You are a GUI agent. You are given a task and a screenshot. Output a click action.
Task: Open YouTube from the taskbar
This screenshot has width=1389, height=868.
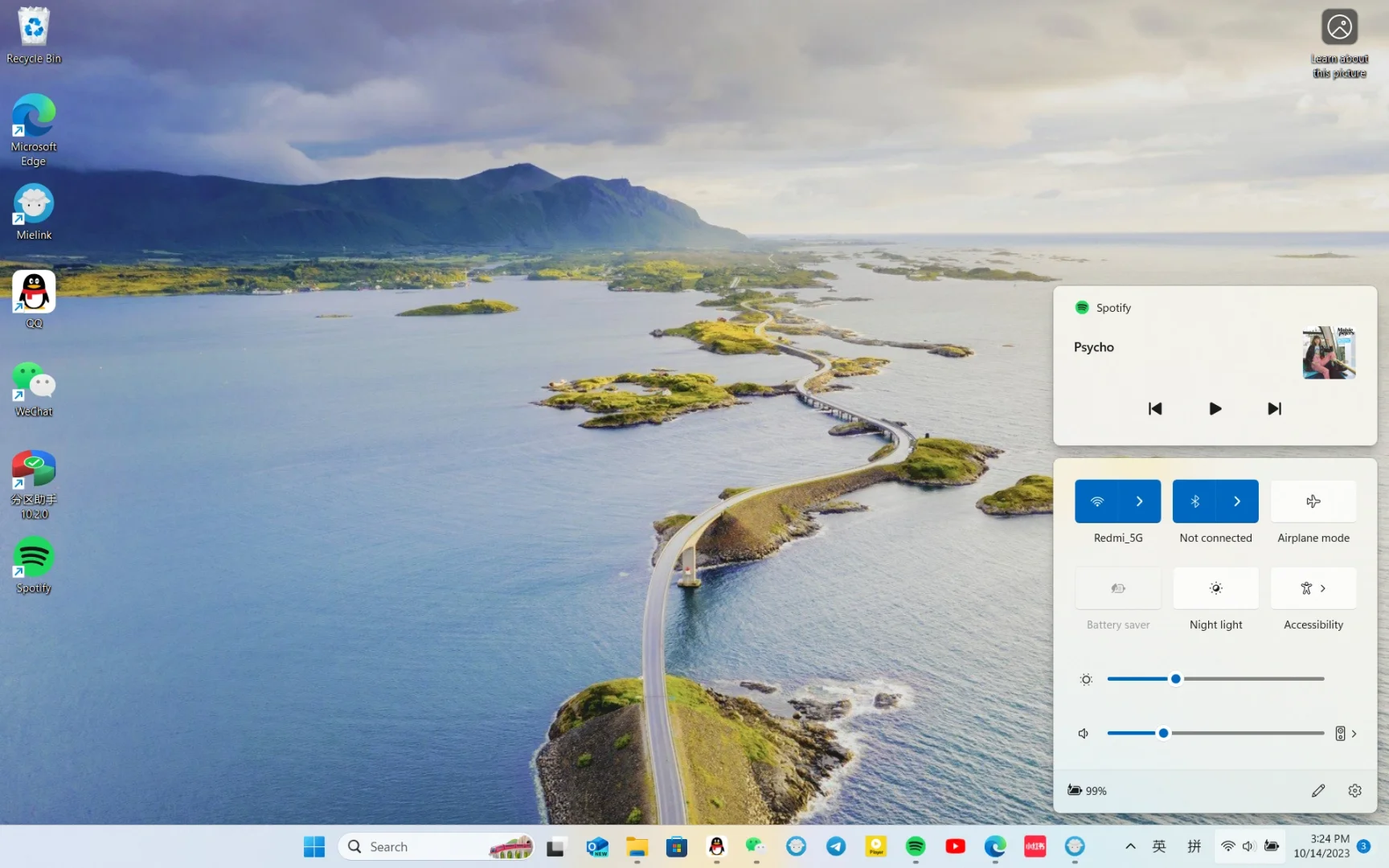click(955, 846)
